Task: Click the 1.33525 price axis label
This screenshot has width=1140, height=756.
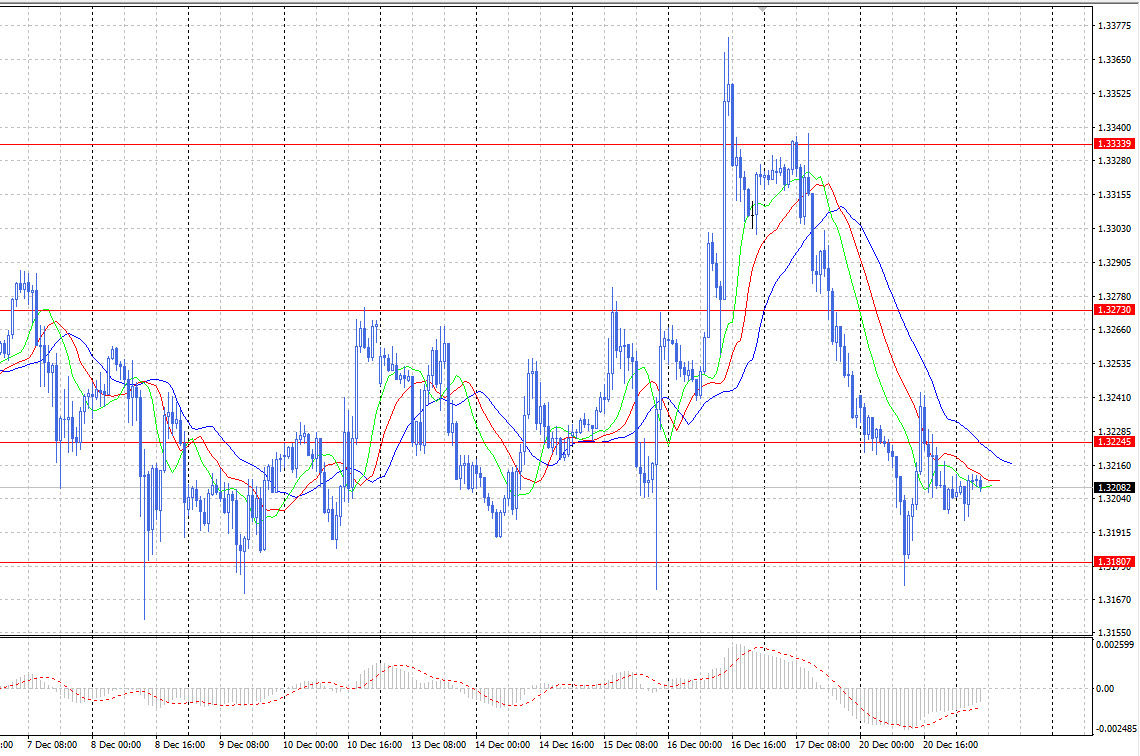Action: click(x=1114, y=94)
